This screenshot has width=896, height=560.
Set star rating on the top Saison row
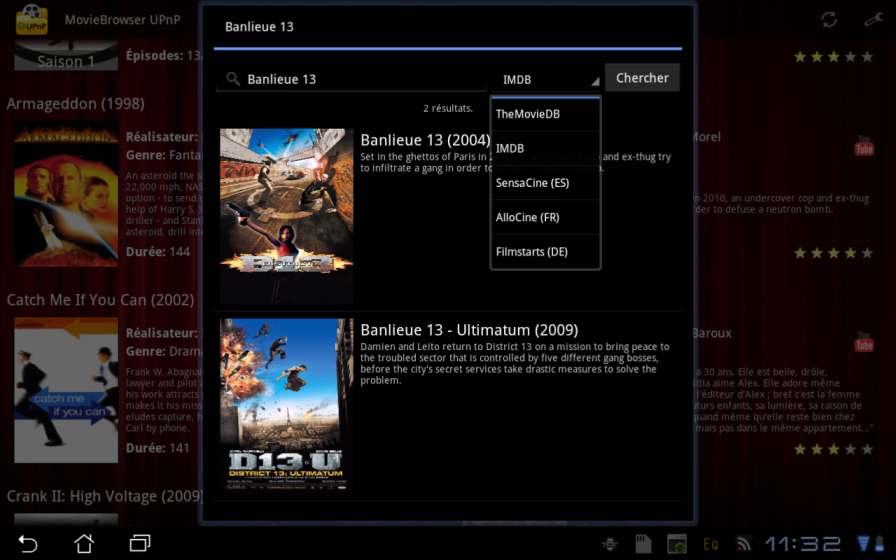pyautogui.click(x=834, y=57)
